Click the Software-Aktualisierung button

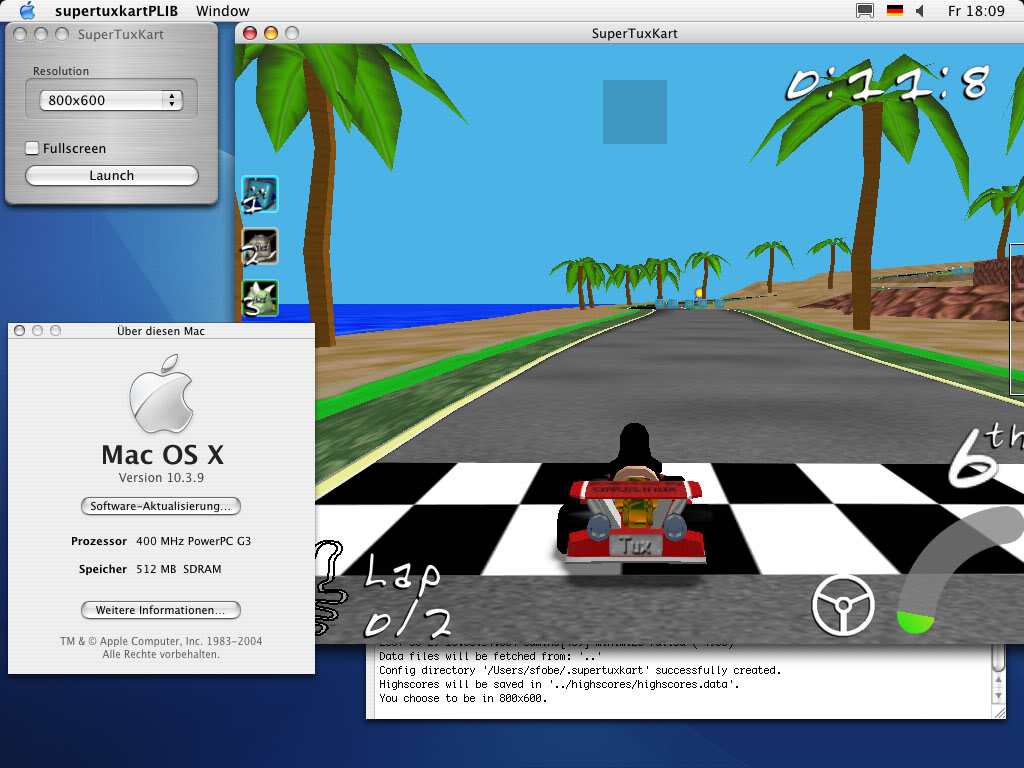click(161, 506)
